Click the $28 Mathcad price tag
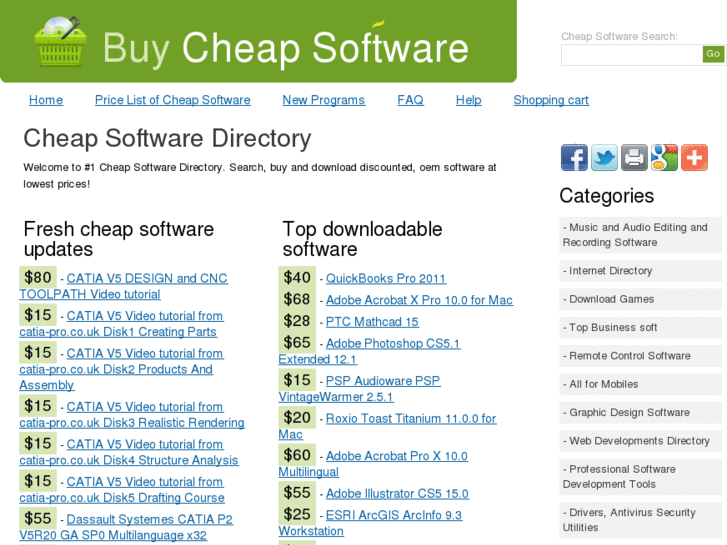The width and height of the screenshot is (727, 545). [297, 321]
